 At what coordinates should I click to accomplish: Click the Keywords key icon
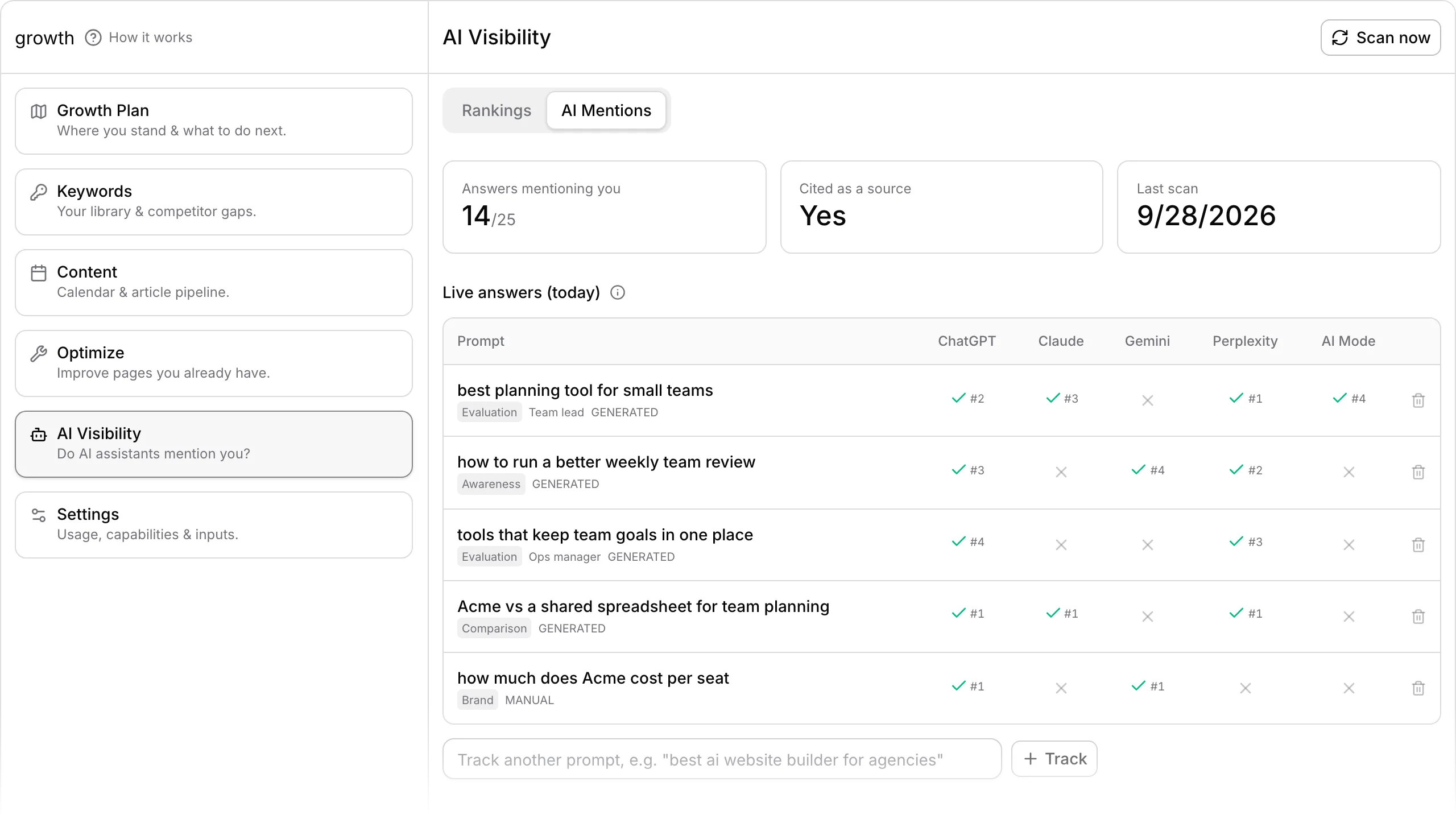pos(39,192)
